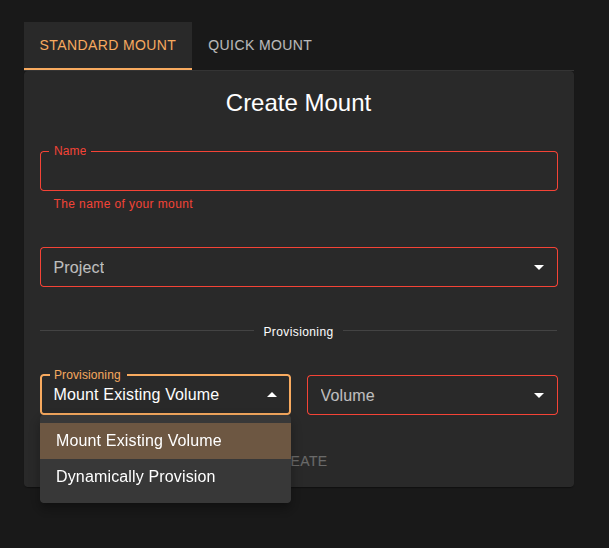Viewport: 609px width, 548px height.
Task: Collapse the Provisioning select using its up arrow
Action: [272, 395]
